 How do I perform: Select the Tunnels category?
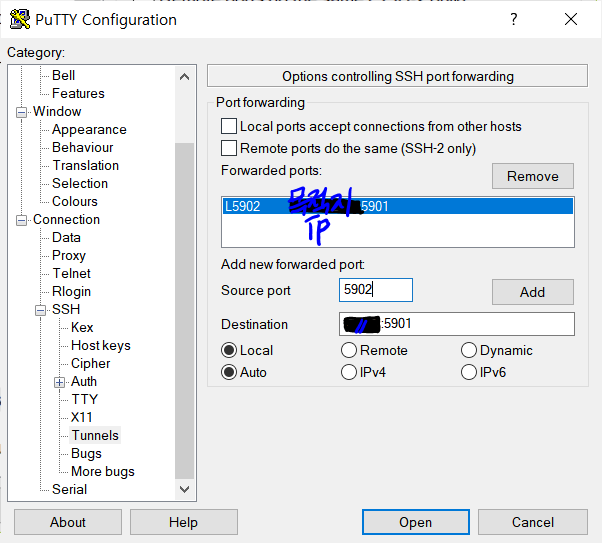pyautogui.click(x=95, y=435)
